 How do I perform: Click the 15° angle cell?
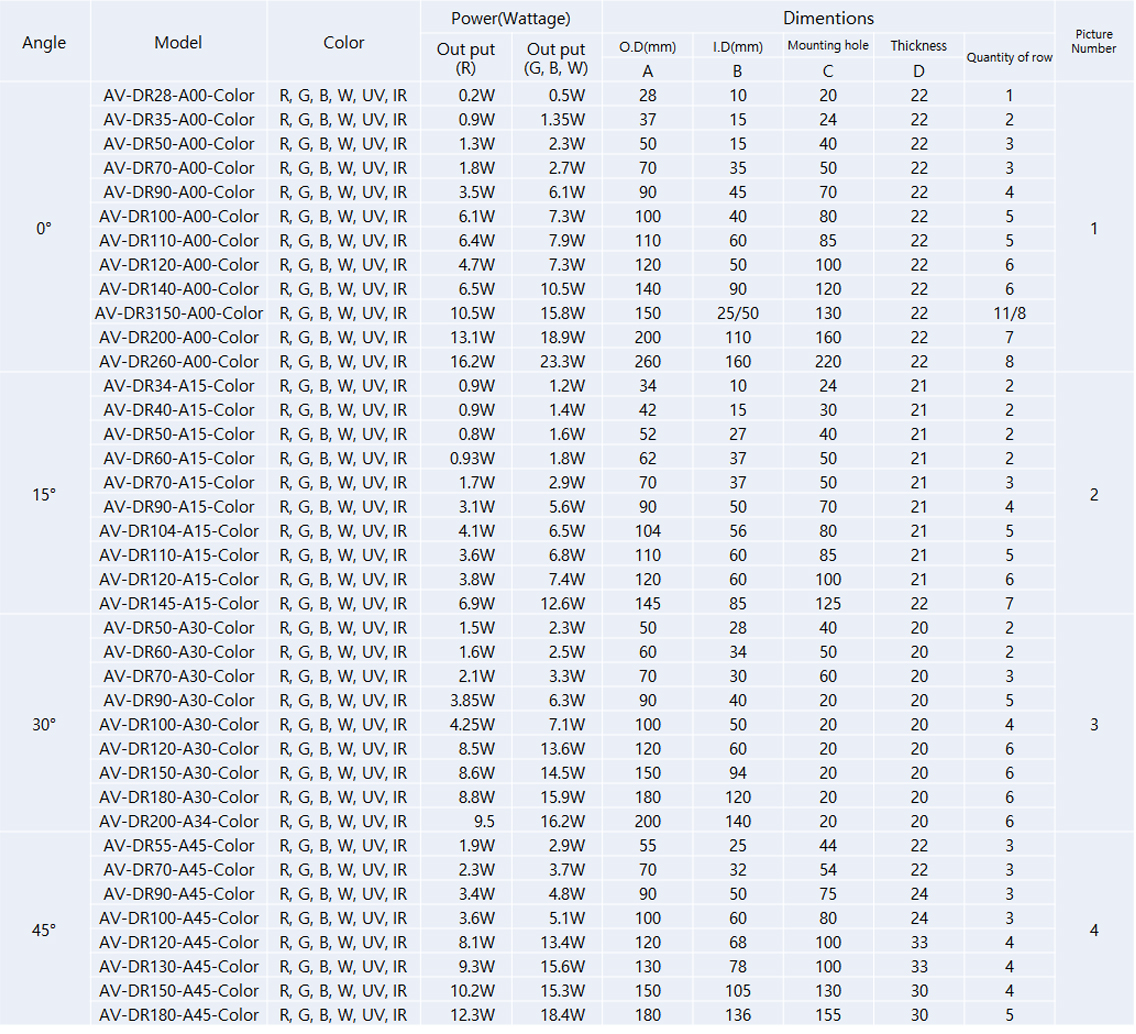click(44, 495)
